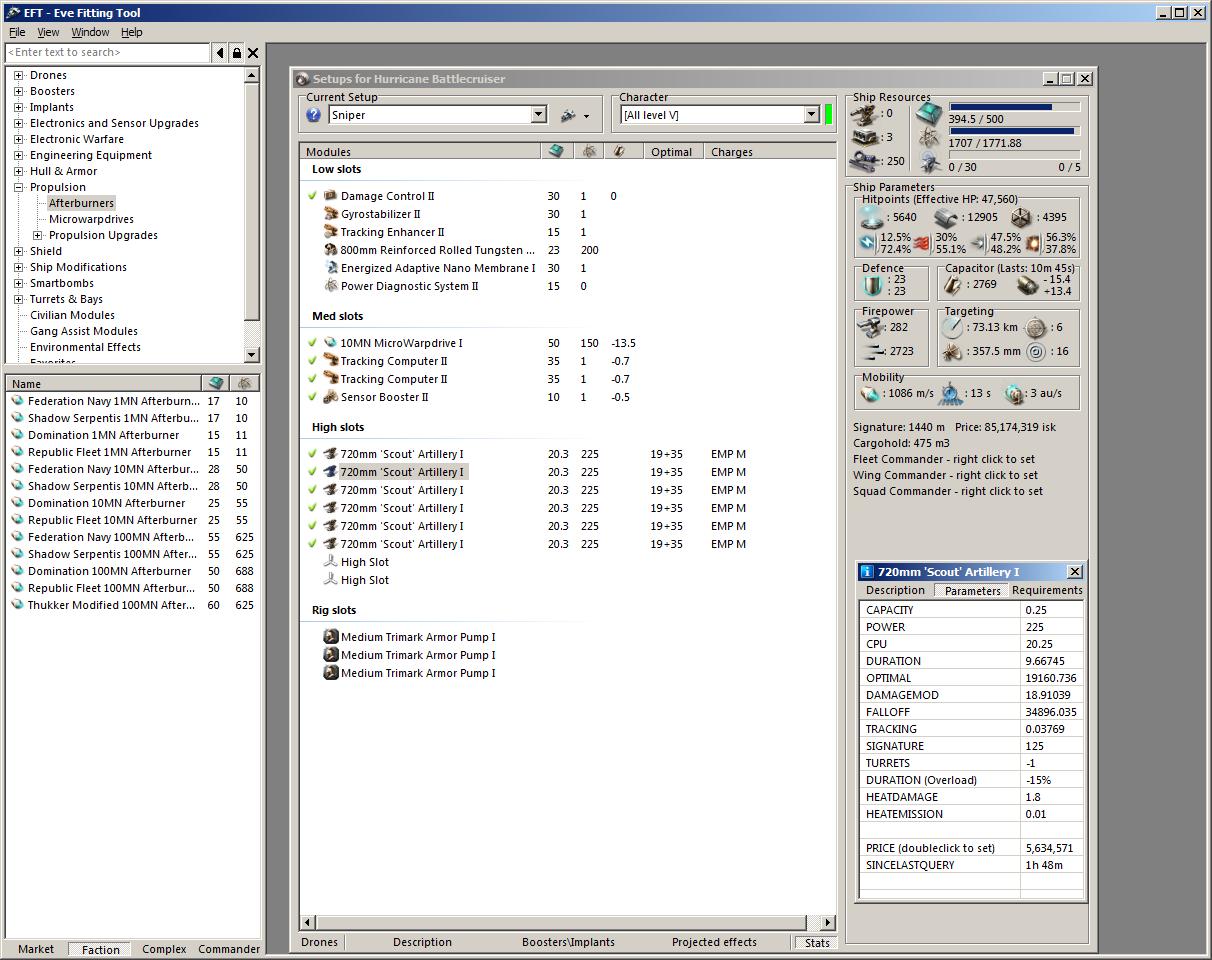Click the explosive resistance icon
This screenshot has width=1212, height=960.
click(x=1033, y=243)
